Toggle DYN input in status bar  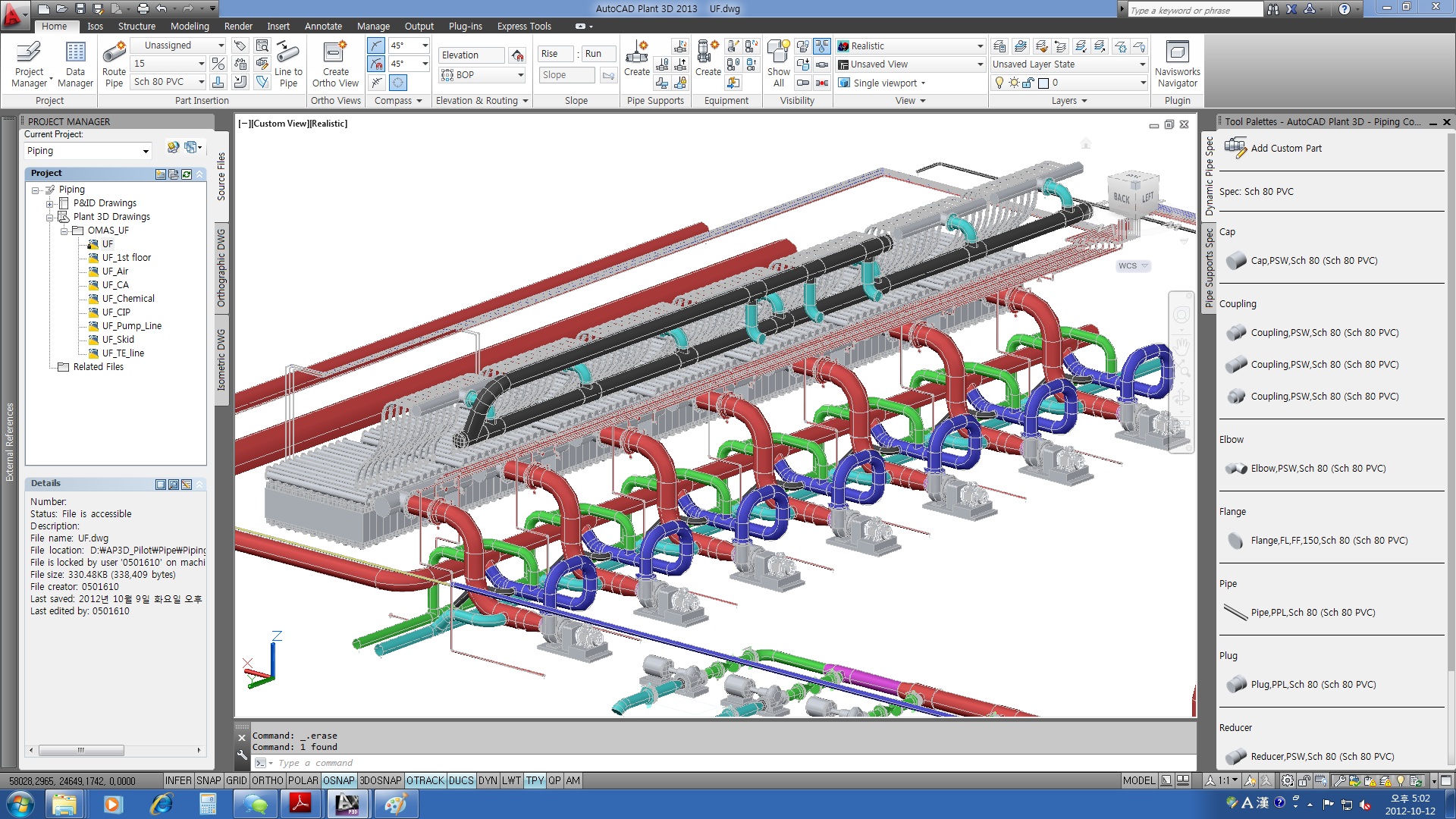point(488,780)
